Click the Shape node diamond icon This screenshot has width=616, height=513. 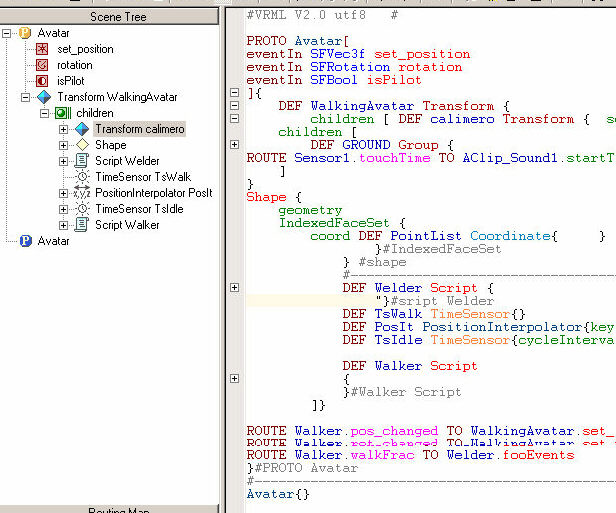82,145
